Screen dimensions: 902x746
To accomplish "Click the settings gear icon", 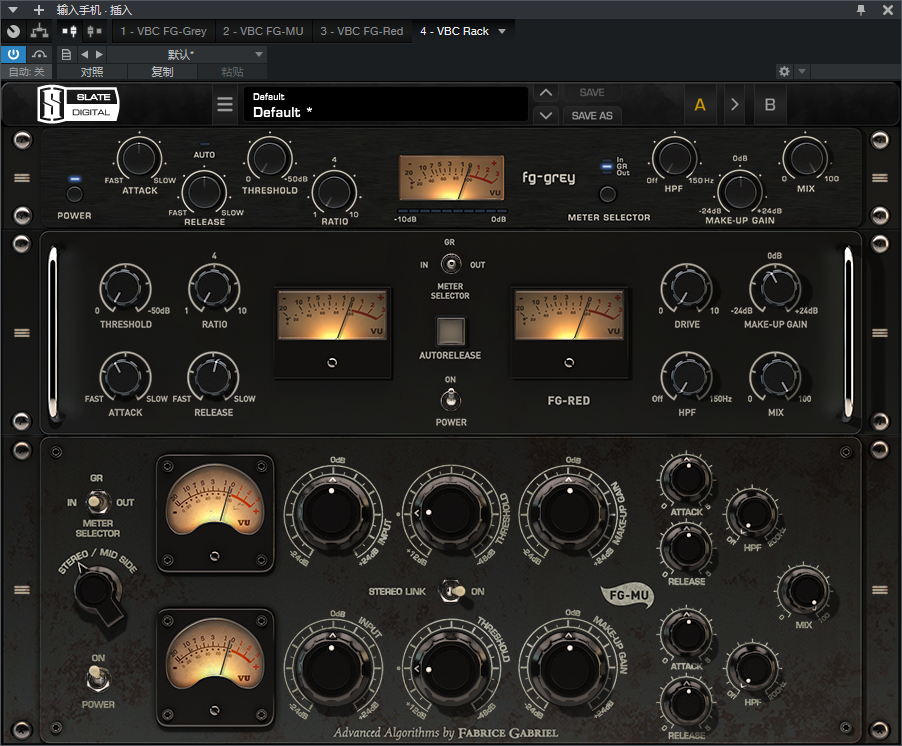I will (x=784, y=71).
